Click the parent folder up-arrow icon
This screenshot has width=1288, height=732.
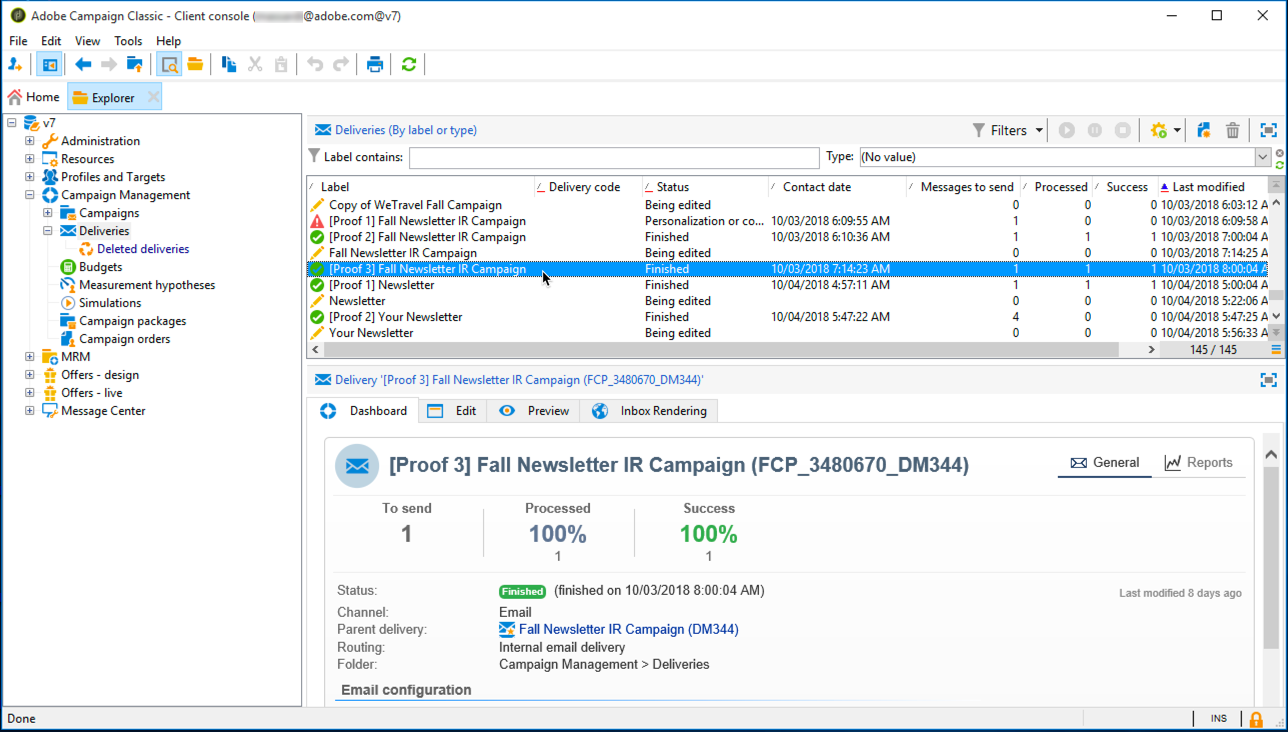(135, 65)
